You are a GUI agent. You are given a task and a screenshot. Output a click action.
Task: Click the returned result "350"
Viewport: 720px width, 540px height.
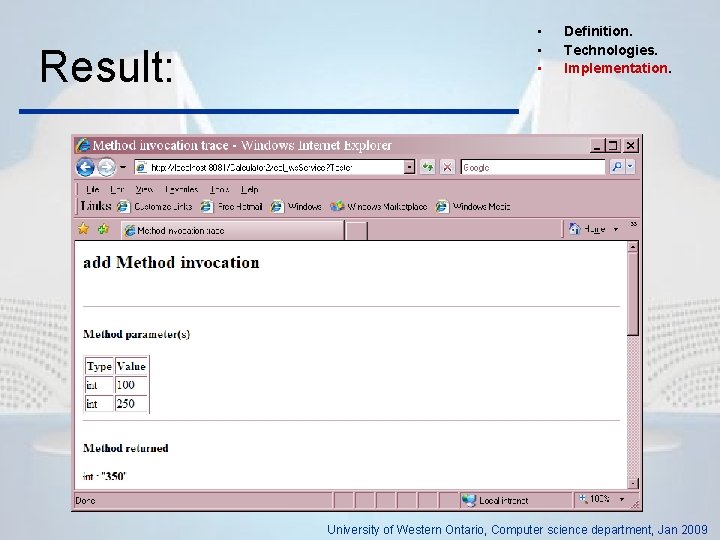tap(114, 476)
